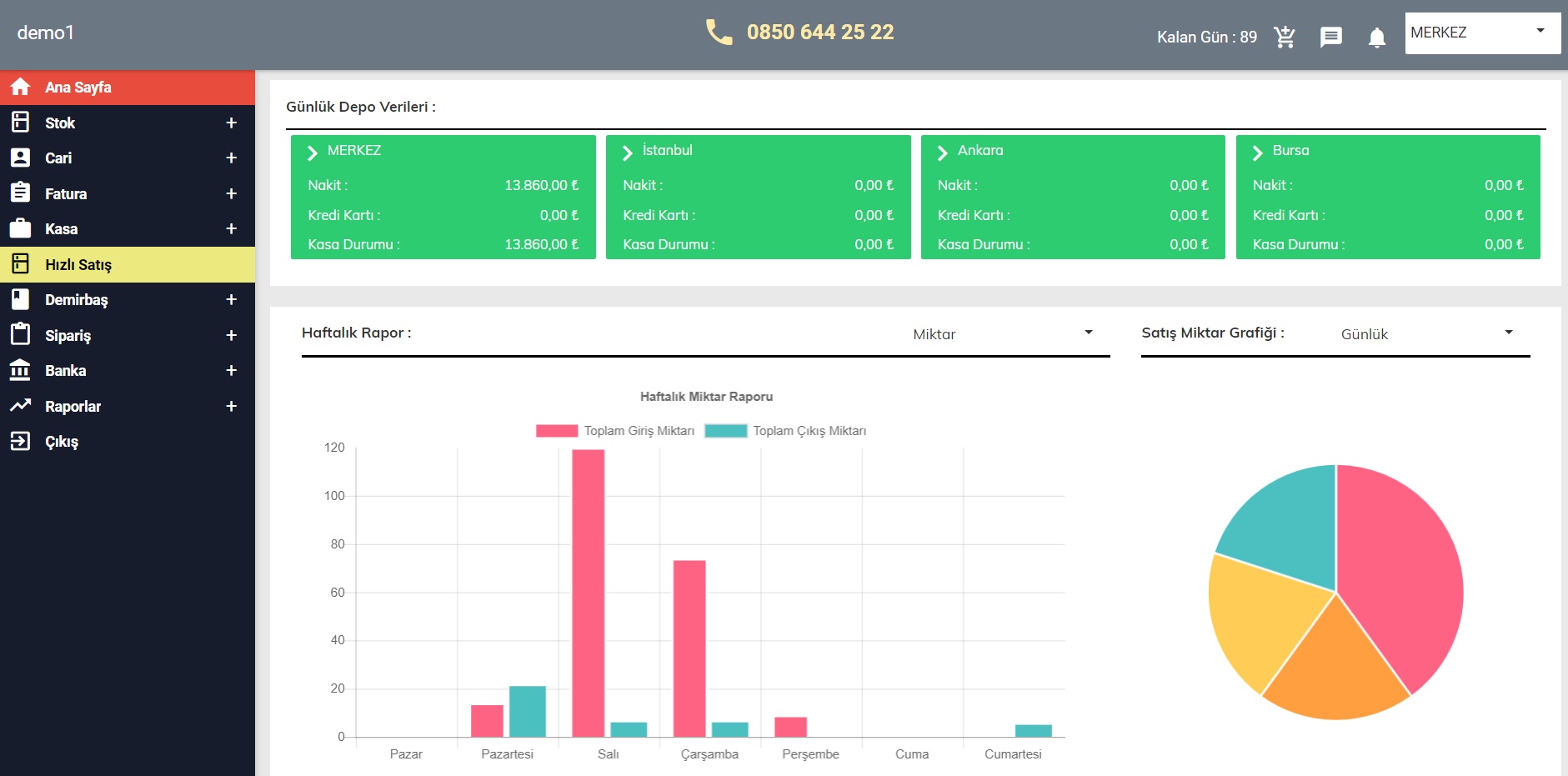Open the shopping cart icon in header

(1285, 37)
